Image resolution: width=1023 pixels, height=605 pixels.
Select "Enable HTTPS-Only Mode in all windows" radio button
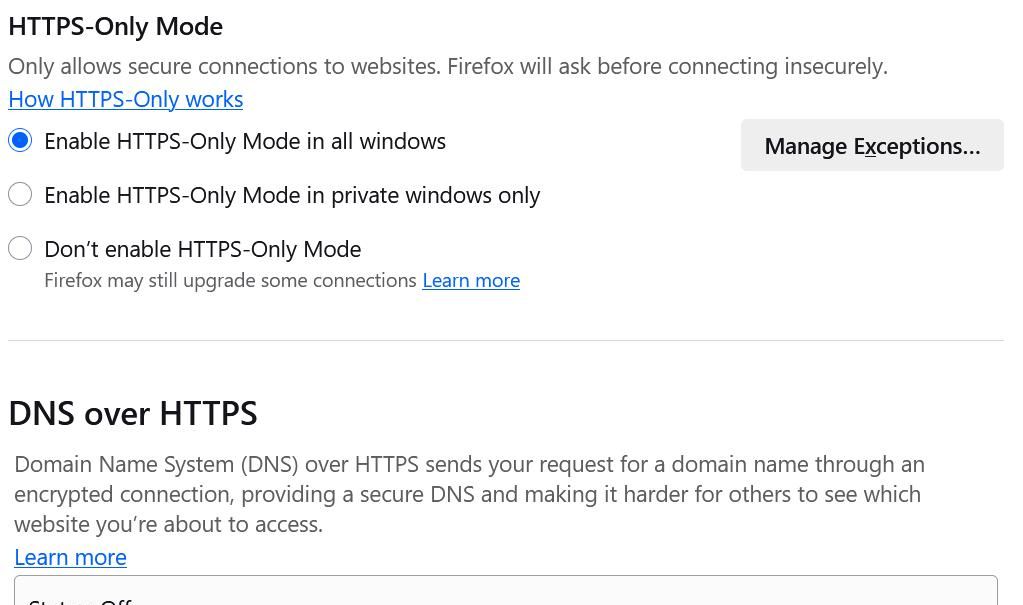(20, 141)
